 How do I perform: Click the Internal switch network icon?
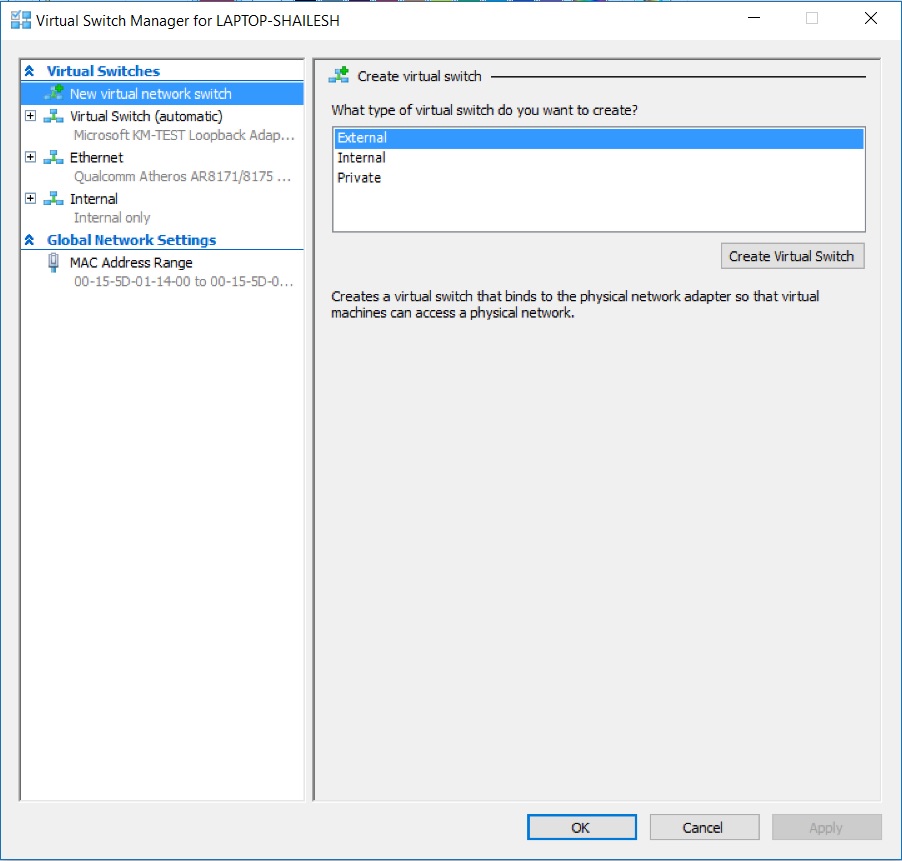[53, 199]
